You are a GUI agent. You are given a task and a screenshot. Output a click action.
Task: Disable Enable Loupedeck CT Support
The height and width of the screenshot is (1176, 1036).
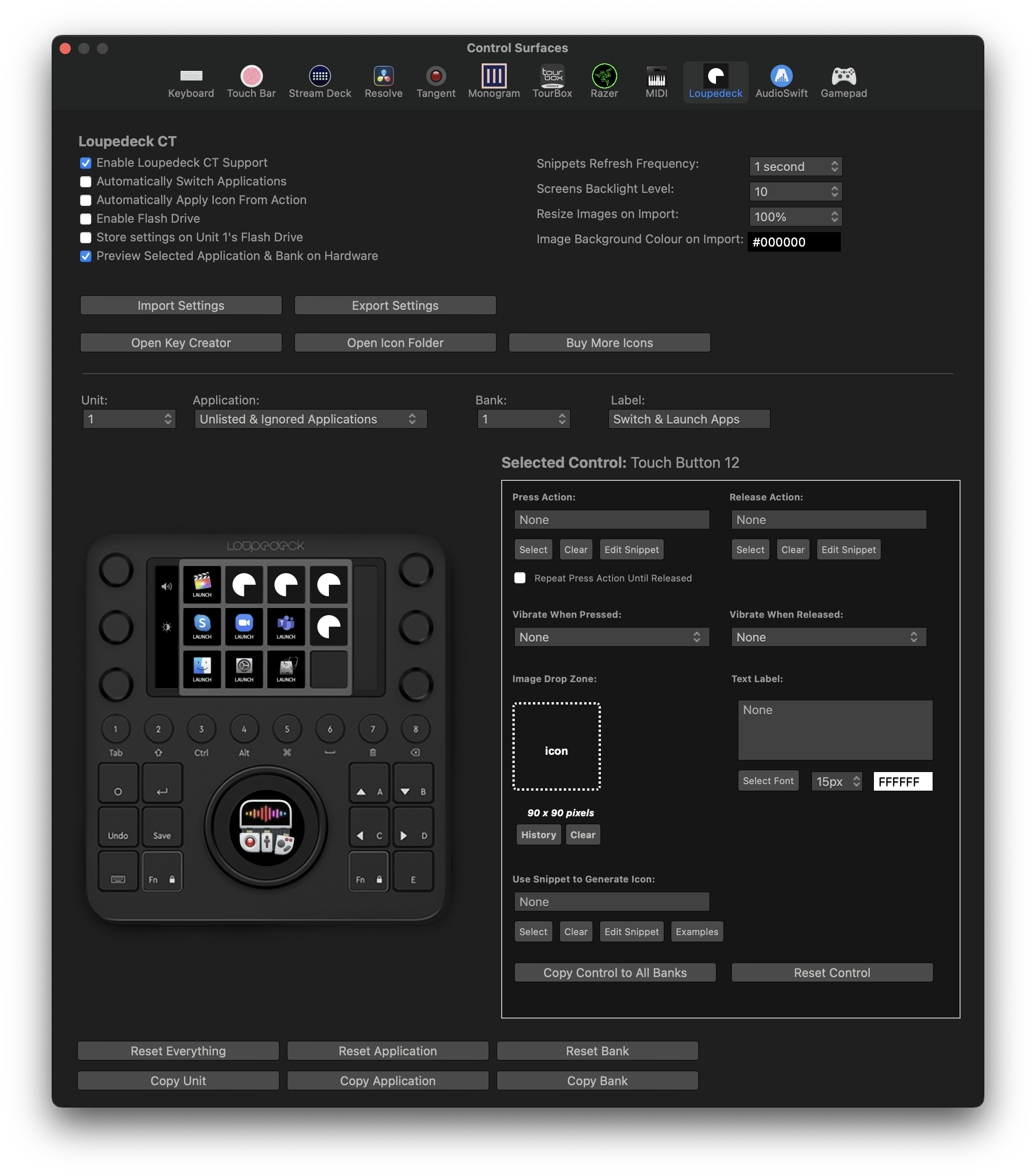tap(85, 163)
